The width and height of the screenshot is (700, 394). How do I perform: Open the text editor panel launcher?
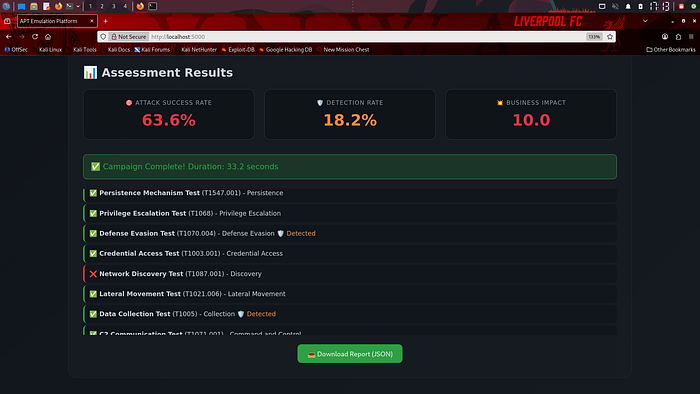coord(46,6)
